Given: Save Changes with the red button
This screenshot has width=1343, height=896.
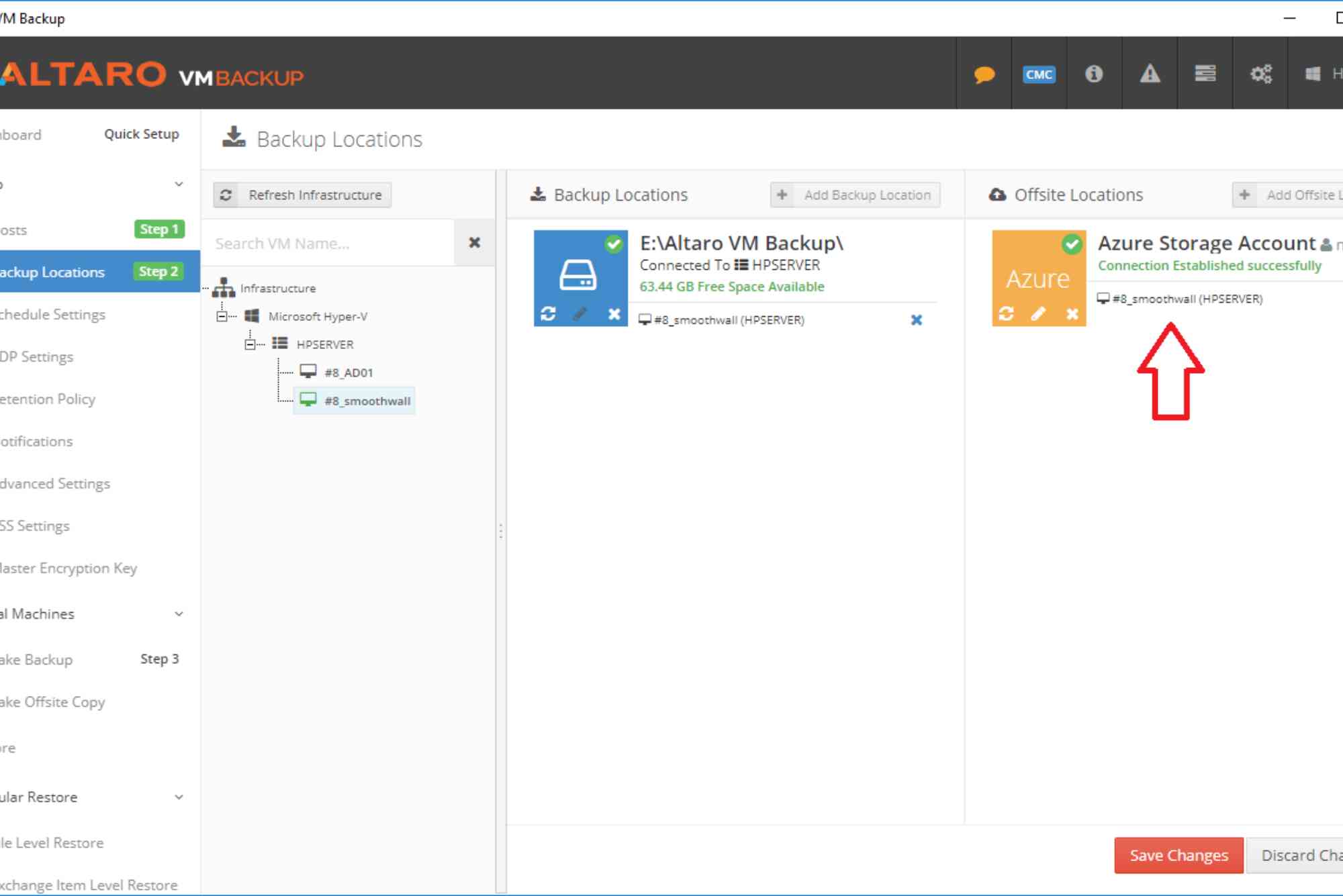Looking at the screenshot, I should [1178, 855].
